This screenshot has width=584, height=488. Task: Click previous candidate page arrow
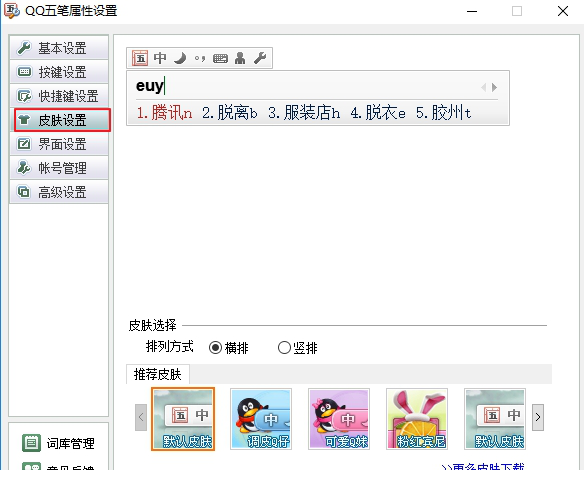(483, 87)
